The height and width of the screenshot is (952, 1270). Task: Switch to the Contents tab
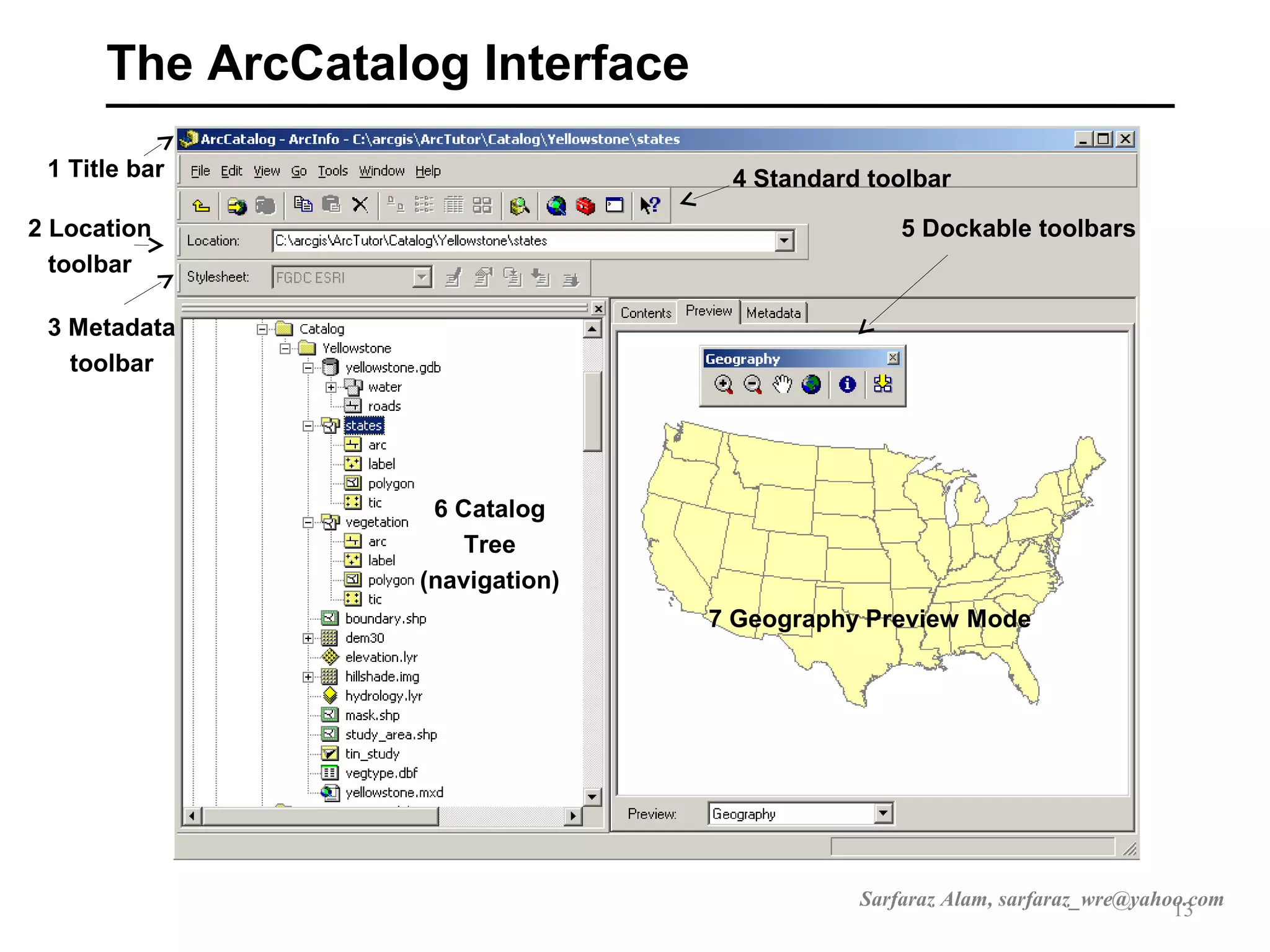646,313
